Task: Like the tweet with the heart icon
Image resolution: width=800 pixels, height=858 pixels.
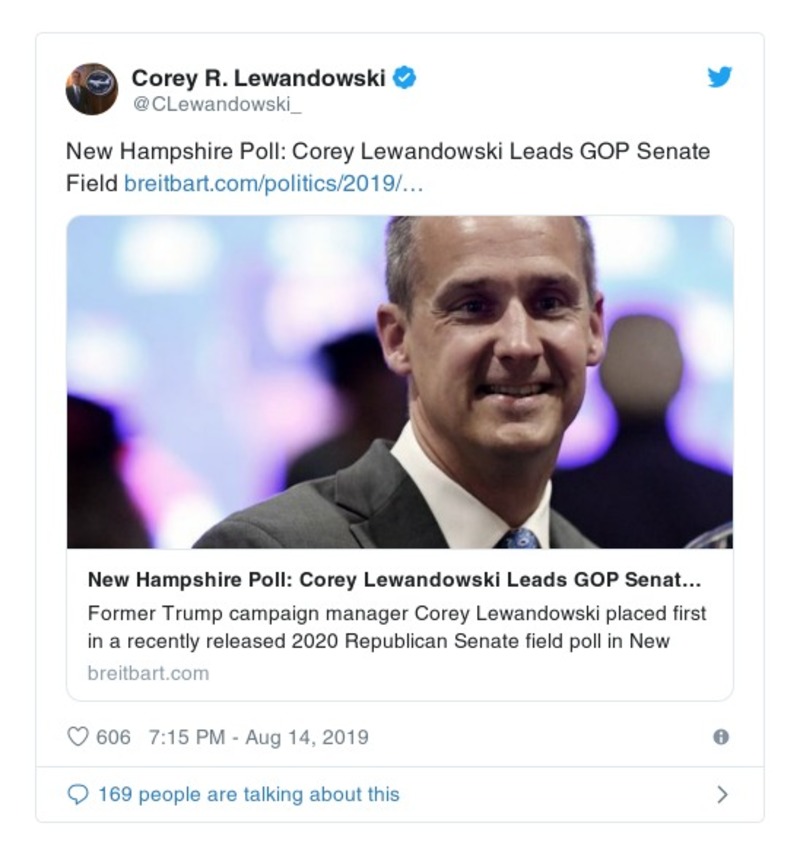Action: click(78, 737)
